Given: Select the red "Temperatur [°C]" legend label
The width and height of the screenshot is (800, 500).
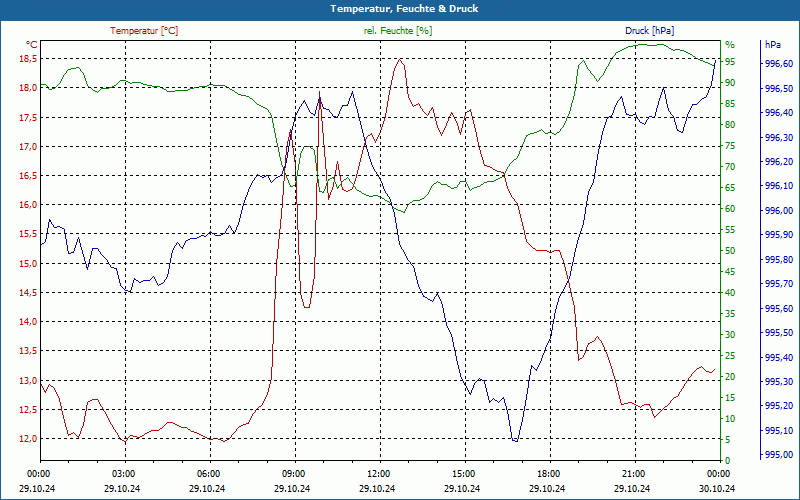Looking at the screenshot, I should coord(144,31).
